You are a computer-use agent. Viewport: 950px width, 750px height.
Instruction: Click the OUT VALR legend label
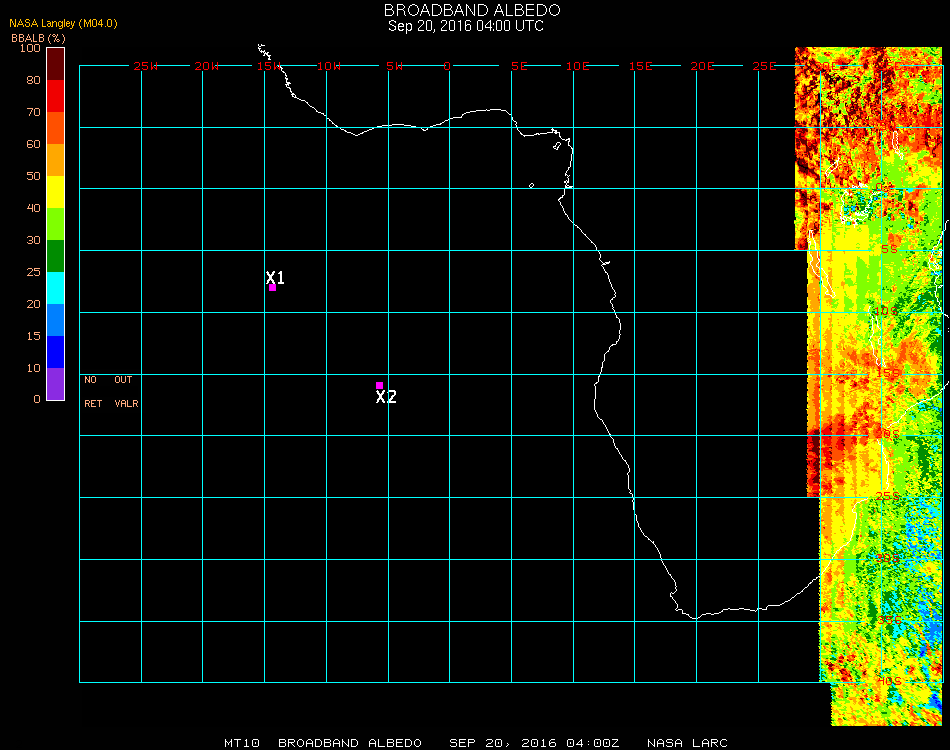click(126, 391)
